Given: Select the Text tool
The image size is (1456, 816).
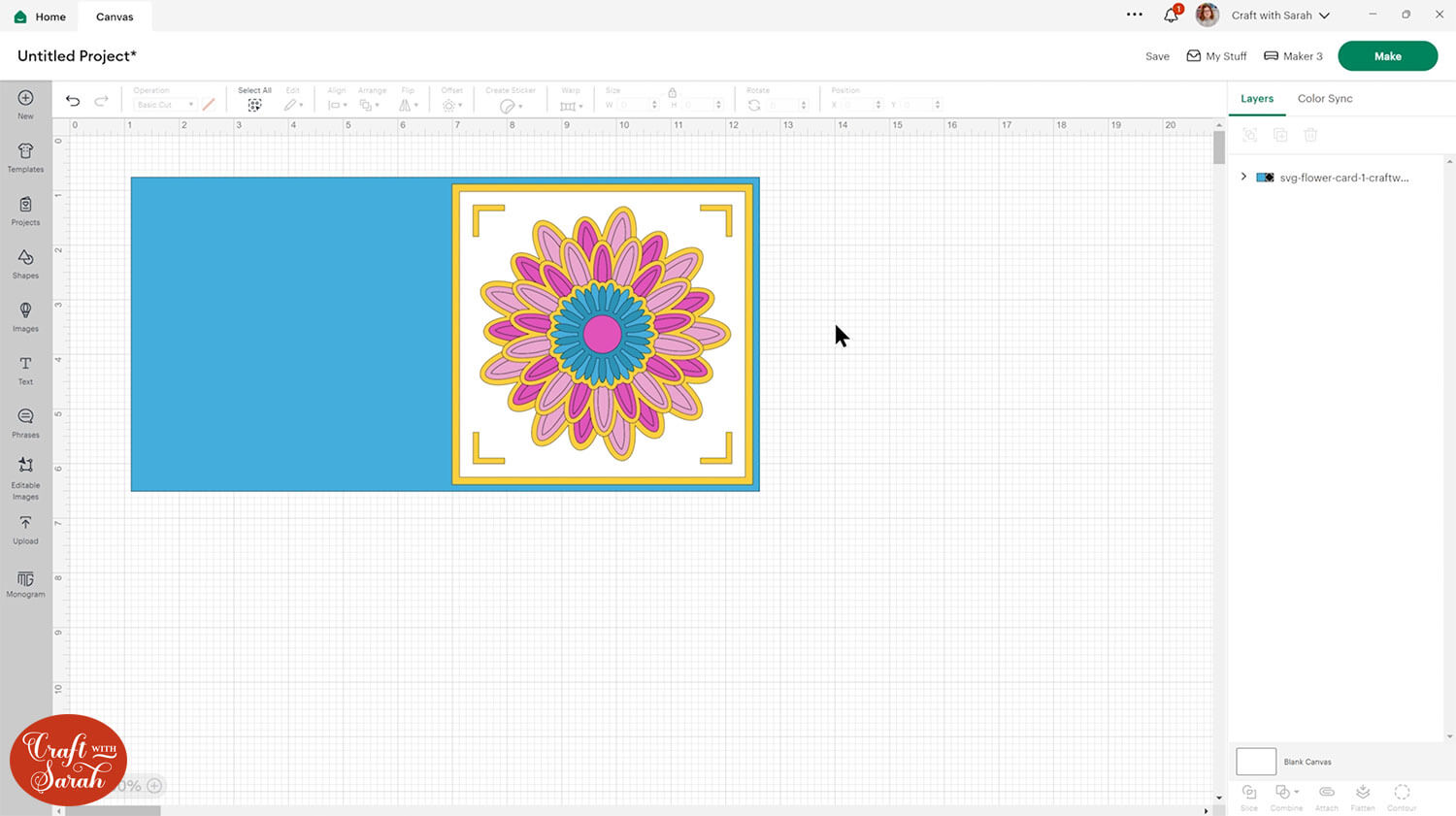Looking at the screenshot, I should point(25,368).
